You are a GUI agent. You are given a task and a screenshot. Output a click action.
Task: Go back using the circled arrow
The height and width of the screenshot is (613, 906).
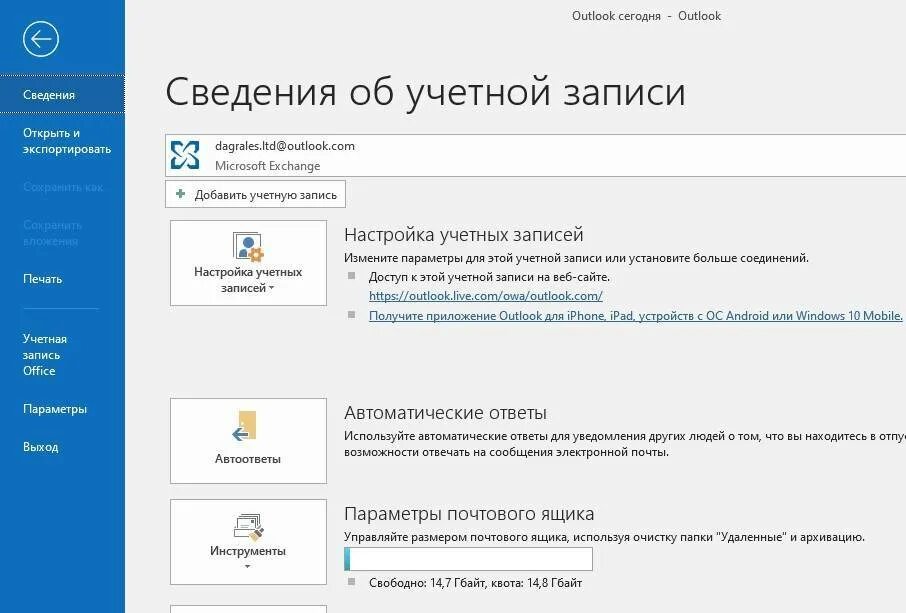pos(41,39)
